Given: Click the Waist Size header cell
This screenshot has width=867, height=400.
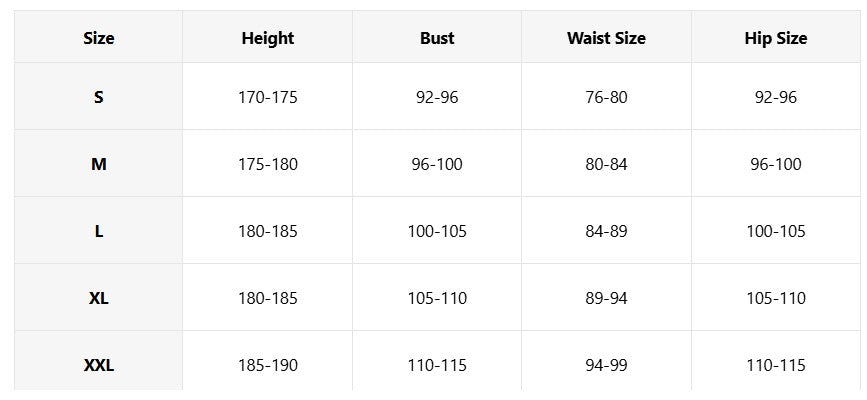Looking at the screenshot, I should (x=606, y=37).
